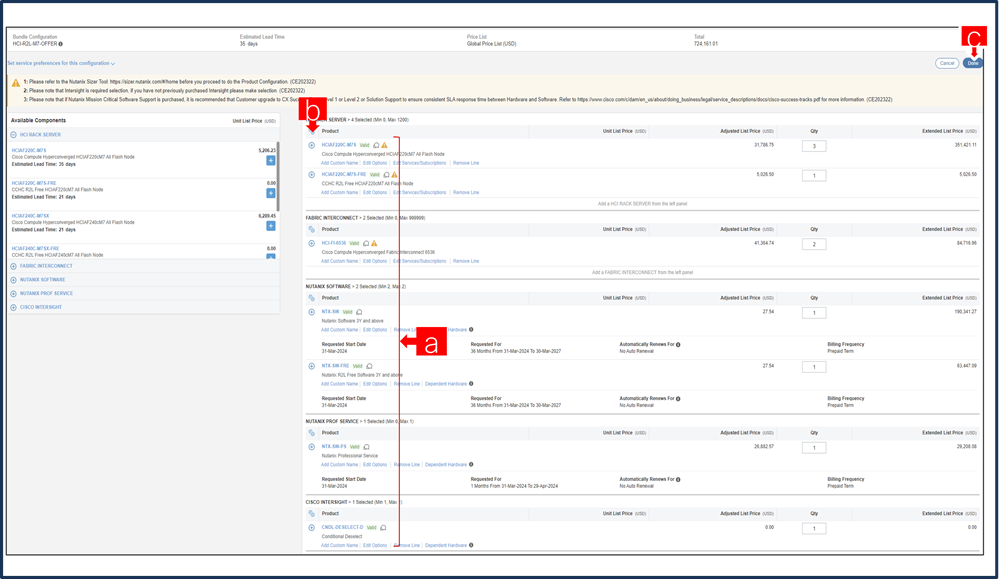Screen dimensions: 999x579
Task: Expand the FABRIC INTERCONNECT component group
Action: pos(13,266)
